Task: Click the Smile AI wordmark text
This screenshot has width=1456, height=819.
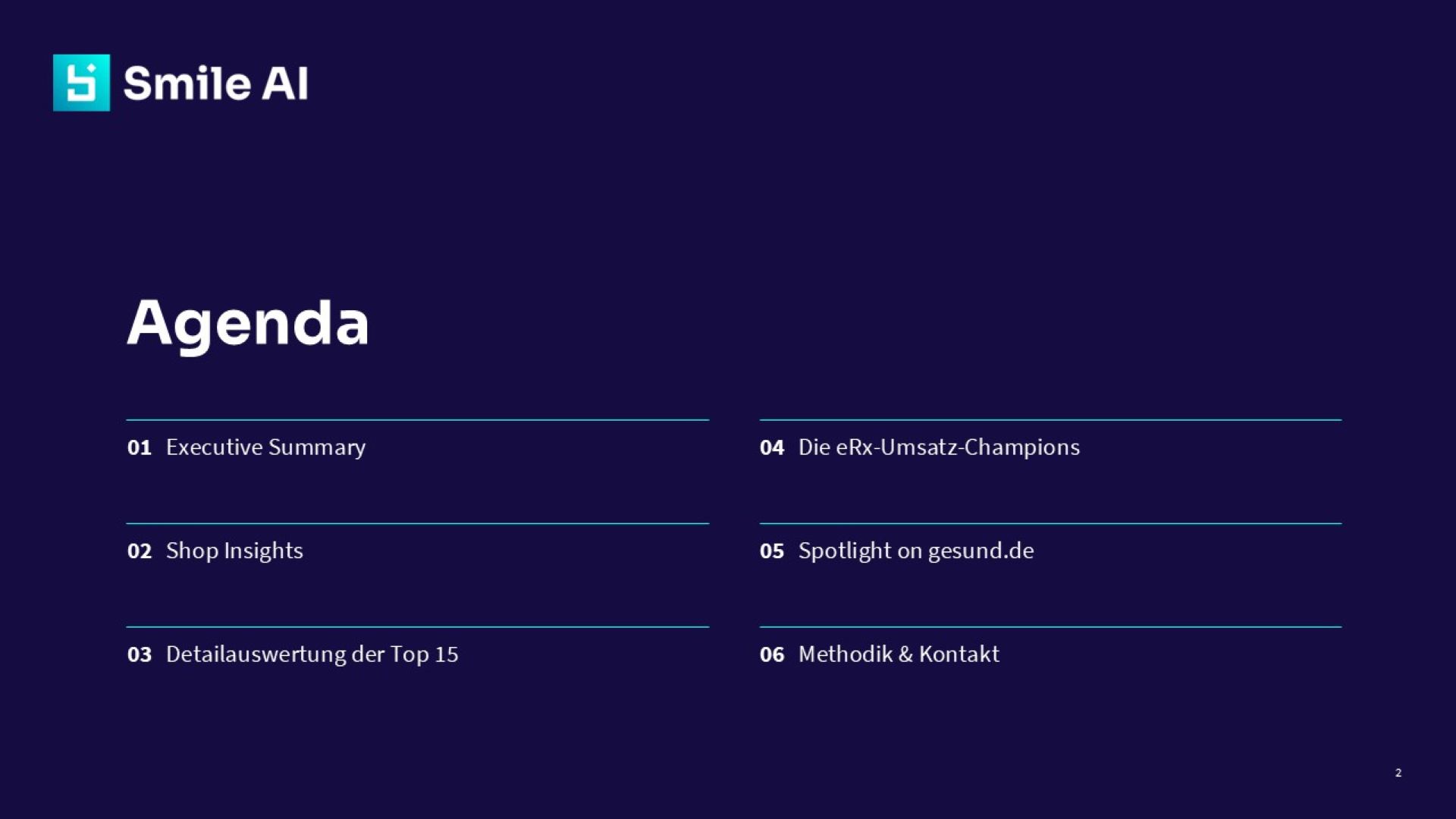Action: 215,83
